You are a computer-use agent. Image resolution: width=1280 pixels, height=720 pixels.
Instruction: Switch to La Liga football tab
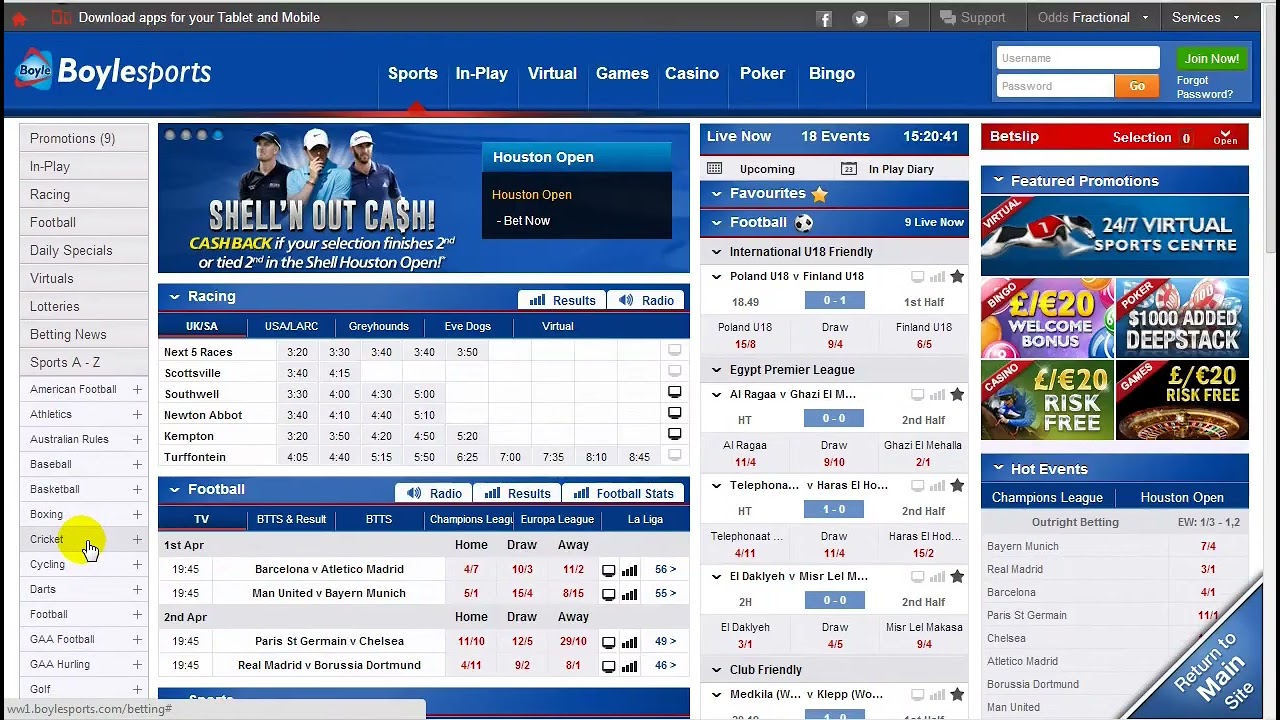[x=645, y=519]
